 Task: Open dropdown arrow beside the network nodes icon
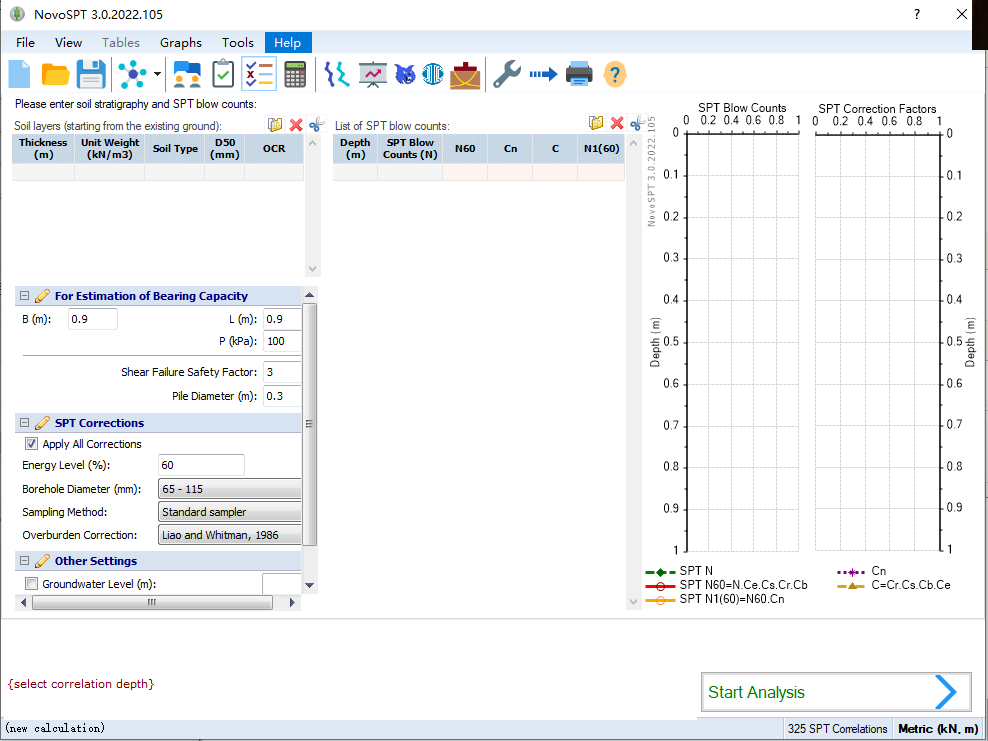[x=157, y=74]
